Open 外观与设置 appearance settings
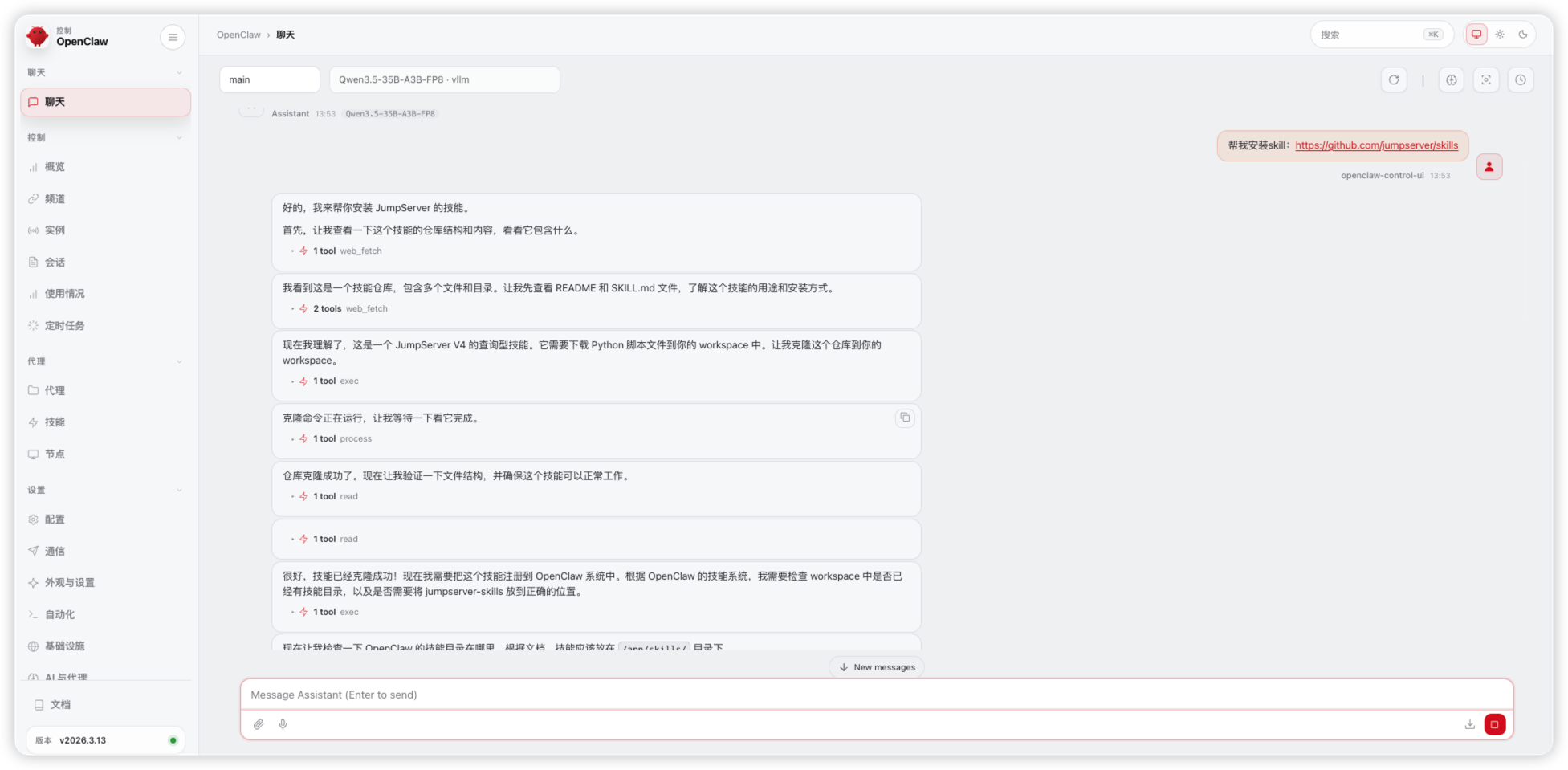 (x=106, y=583)
